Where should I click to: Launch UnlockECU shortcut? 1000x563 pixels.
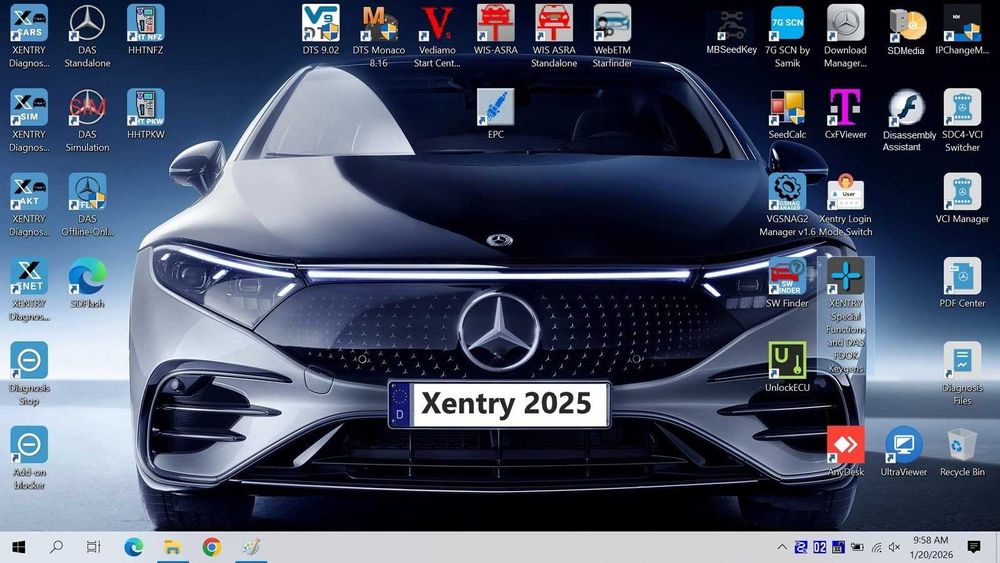pyautogui.click(x=787, y=360)
